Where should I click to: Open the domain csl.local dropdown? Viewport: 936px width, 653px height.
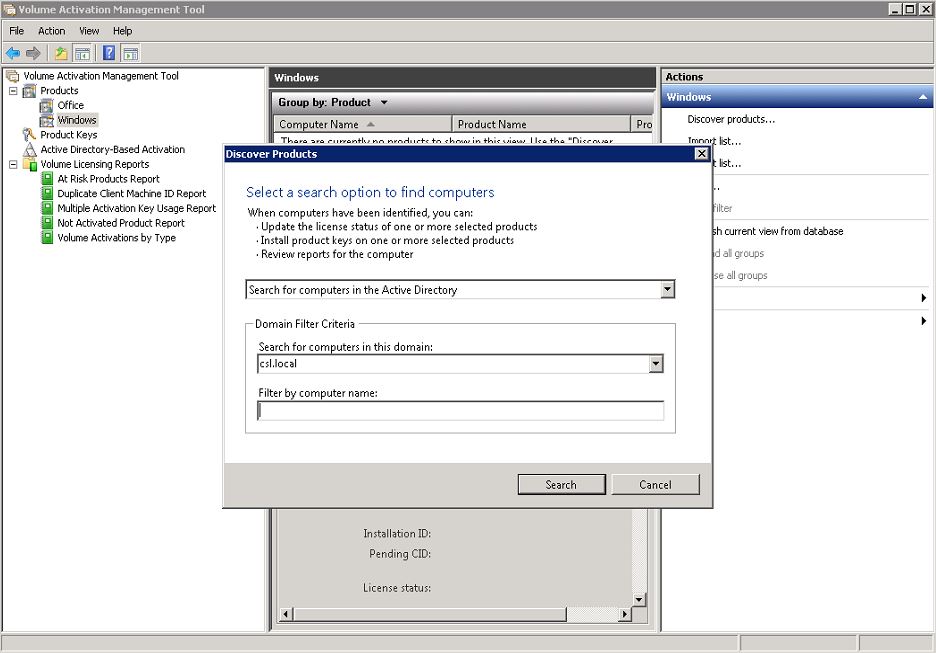pos(655,364)
